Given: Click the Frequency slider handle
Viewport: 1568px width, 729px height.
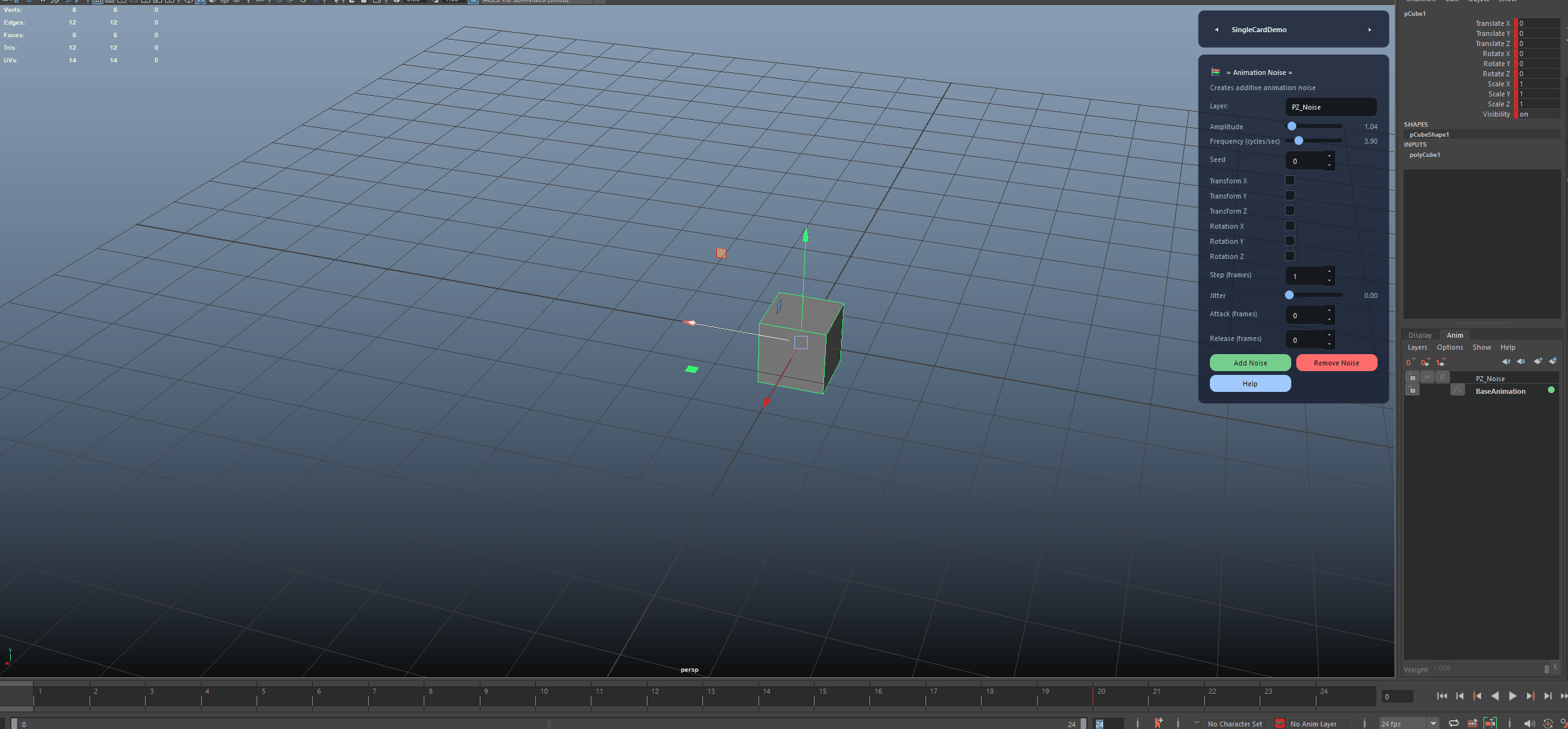Looking at the screenshot, I should (1299, 141).
